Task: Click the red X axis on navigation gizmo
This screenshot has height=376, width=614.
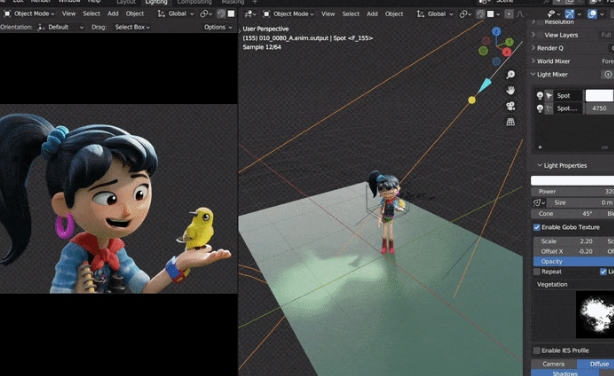Action: tap(507, 52)
